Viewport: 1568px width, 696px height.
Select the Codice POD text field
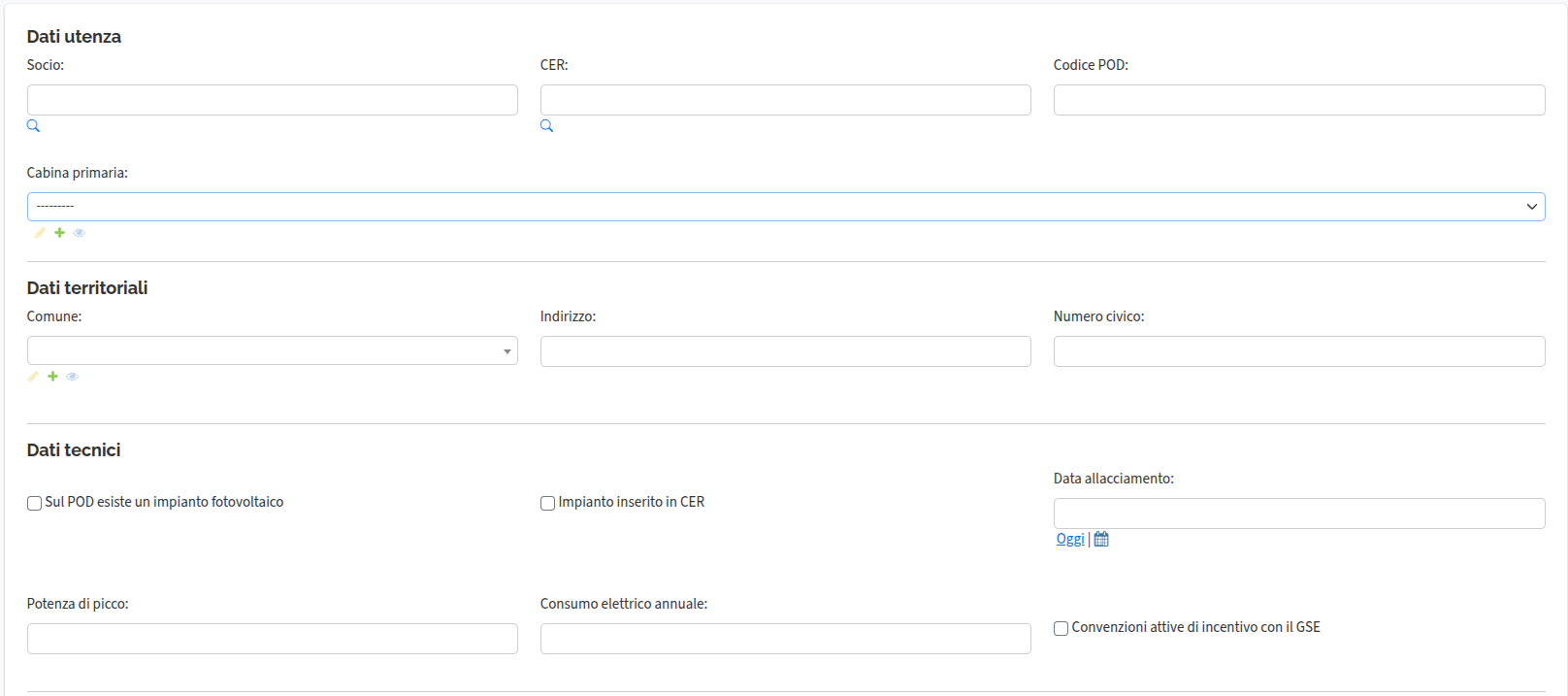coord(1299,100)
